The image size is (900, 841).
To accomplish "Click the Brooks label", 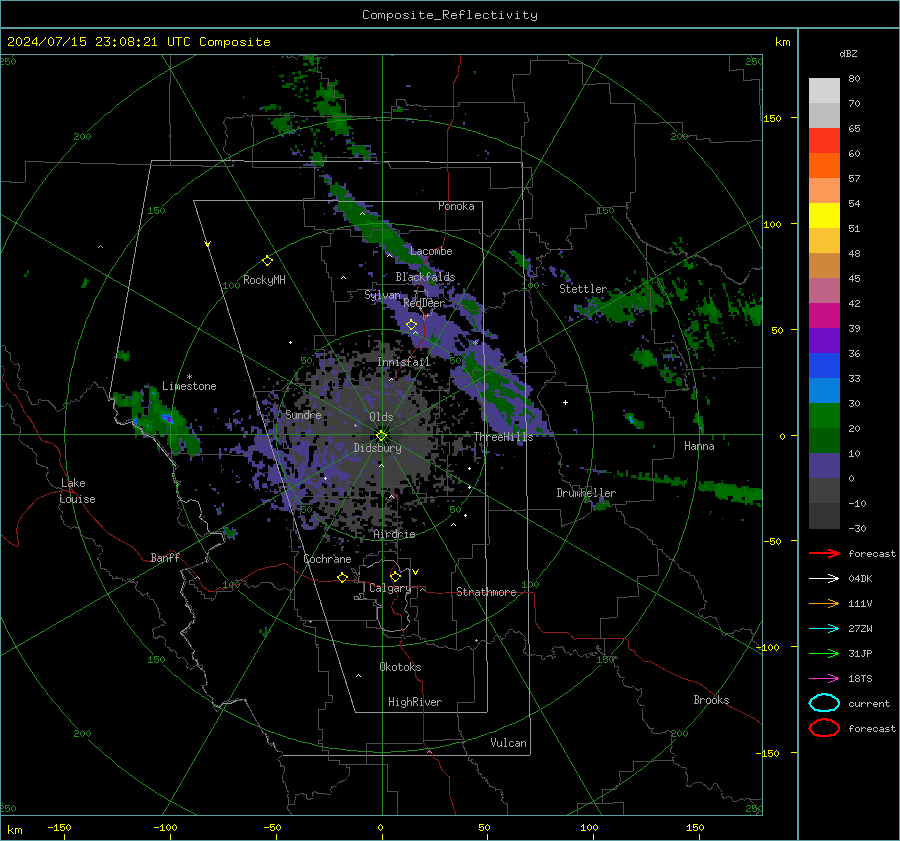I will point(711,700).
